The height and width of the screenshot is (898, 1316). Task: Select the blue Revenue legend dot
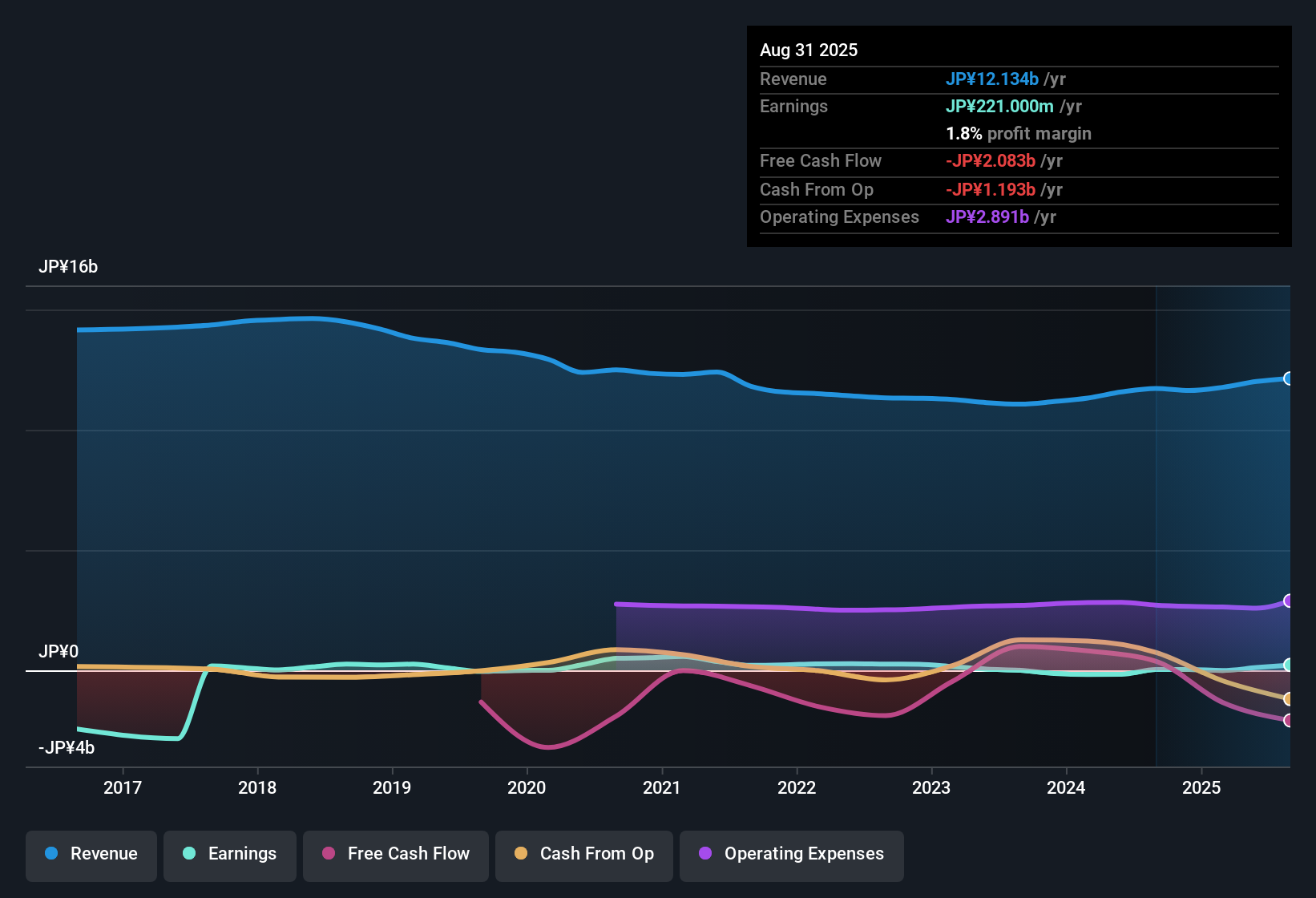pos(50,854)
